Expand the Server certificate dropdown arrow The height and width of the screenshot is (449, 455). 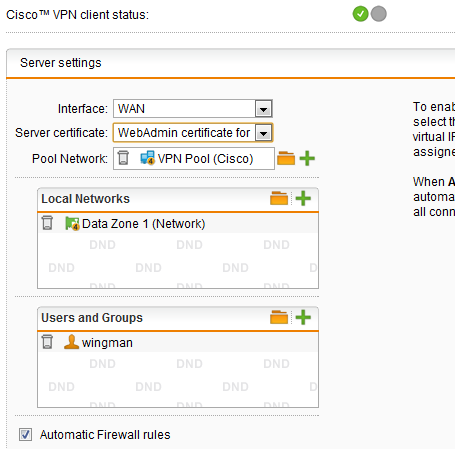click(x=263, y=133)
